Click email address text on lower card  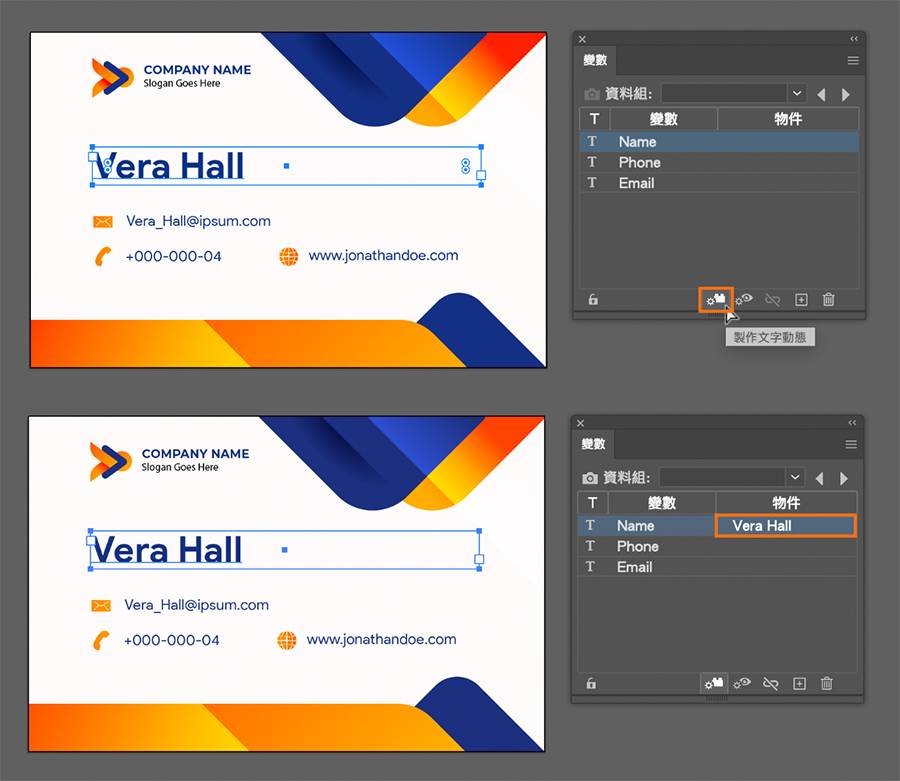tap(196, 605)
